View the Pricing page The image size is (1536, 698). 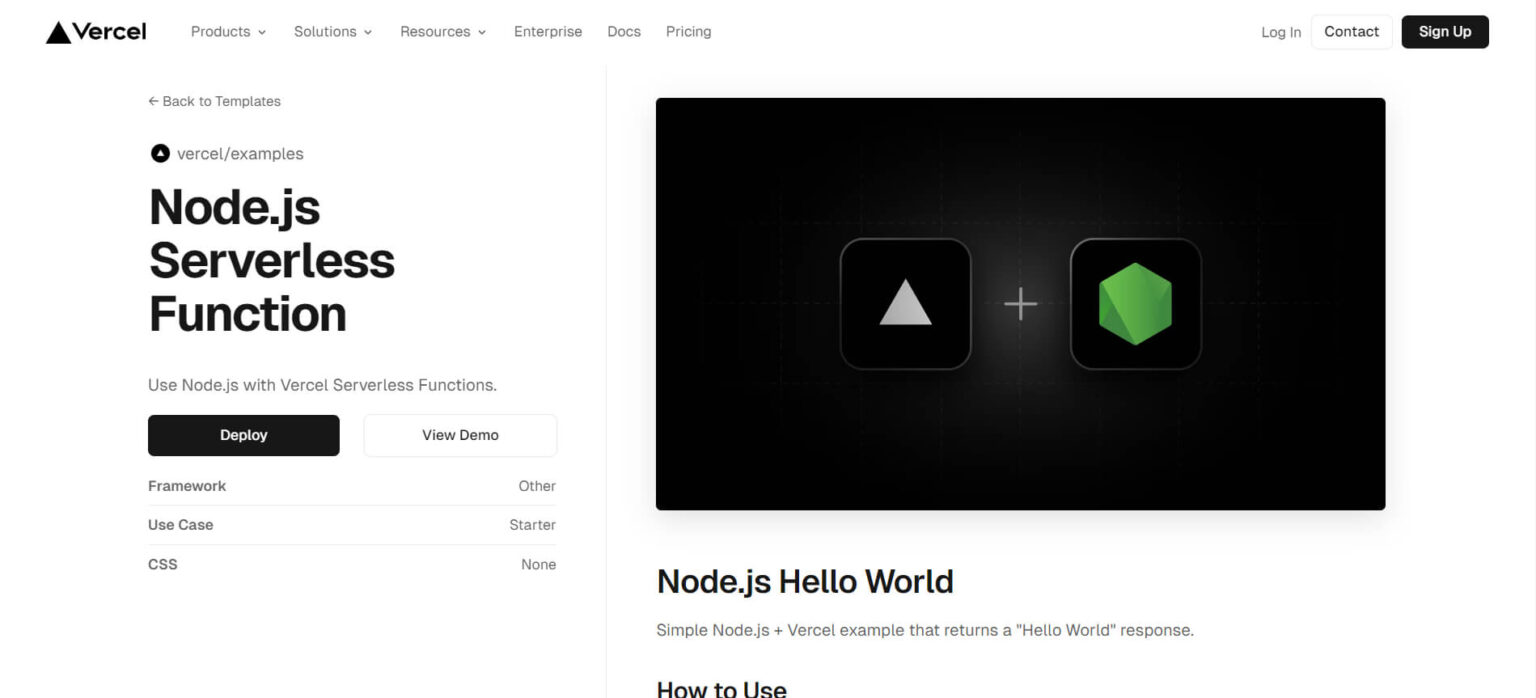point(688,31)
